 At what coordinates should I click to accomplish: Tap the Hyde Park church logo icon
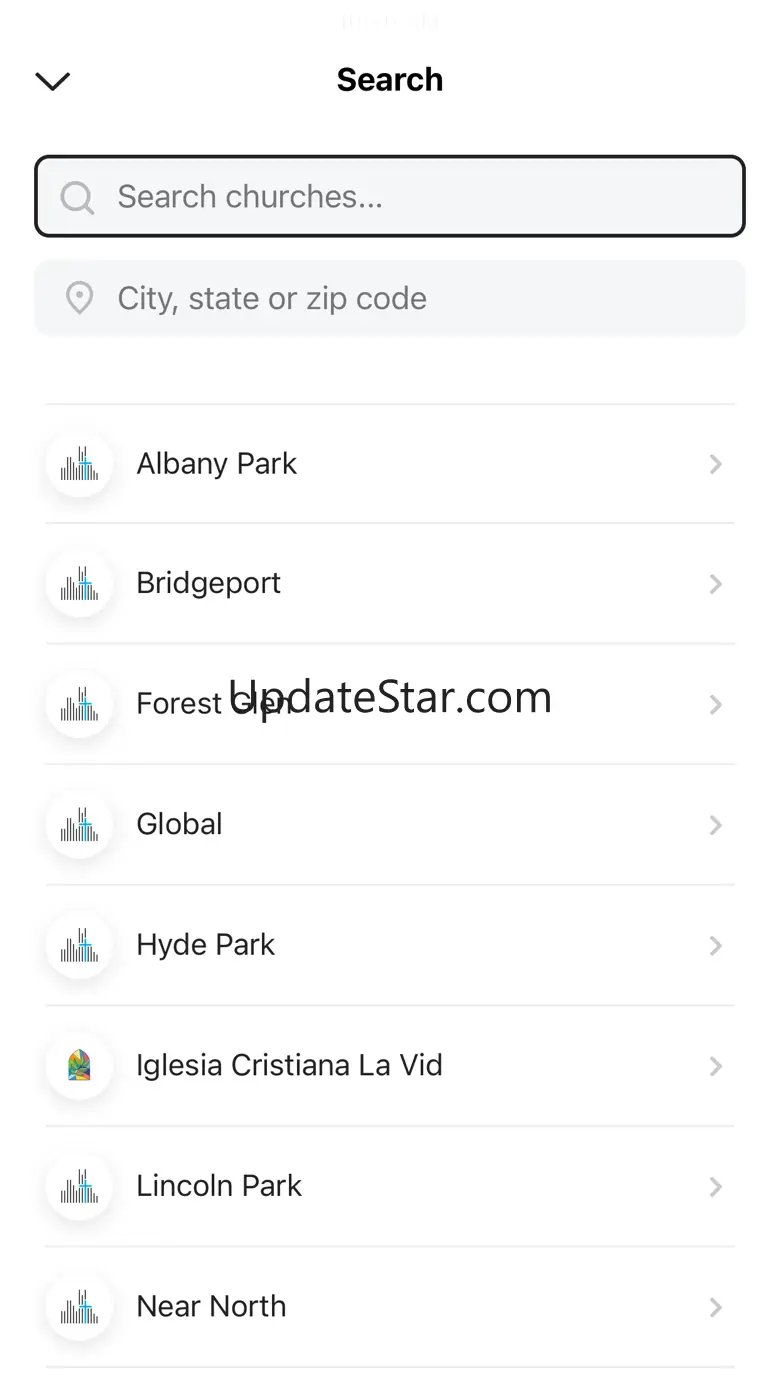tap(79, 946)
